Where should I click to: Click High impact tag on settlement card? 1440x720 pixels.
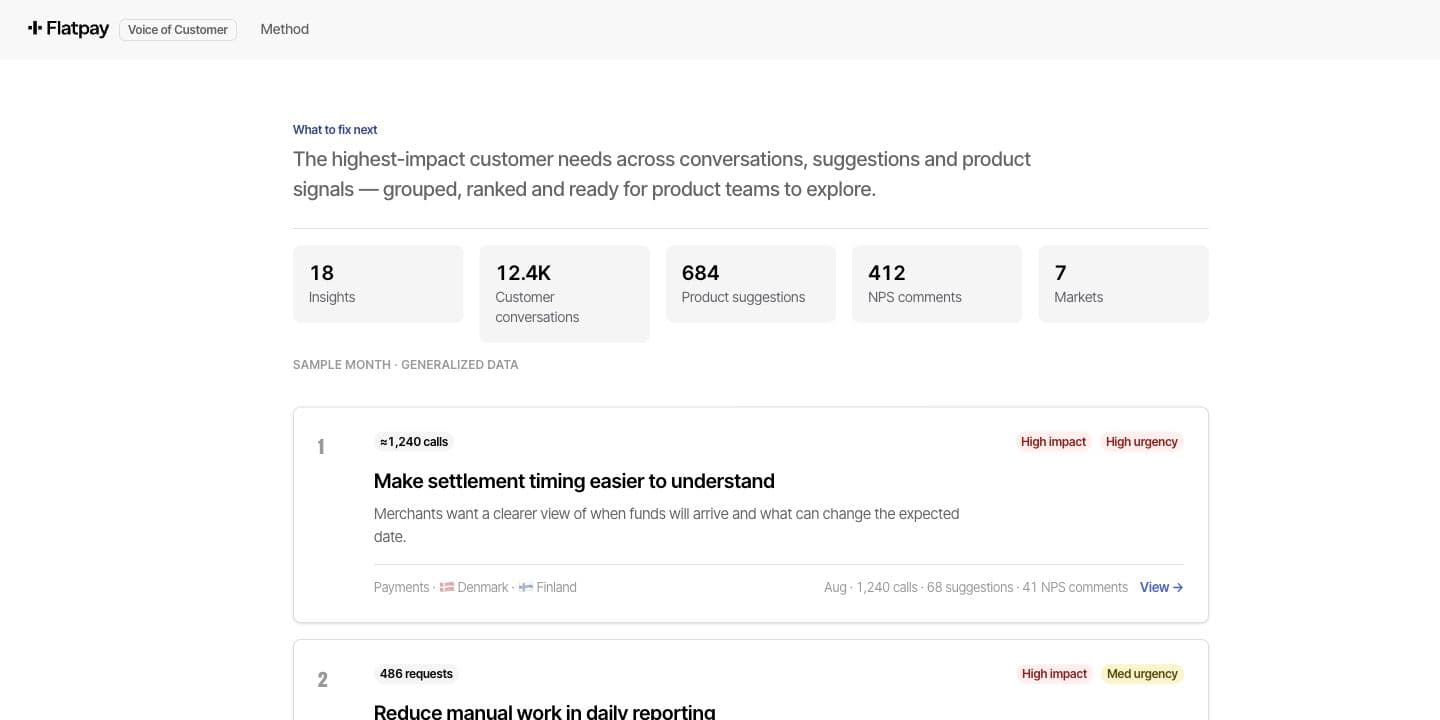tap(1053, 441)
